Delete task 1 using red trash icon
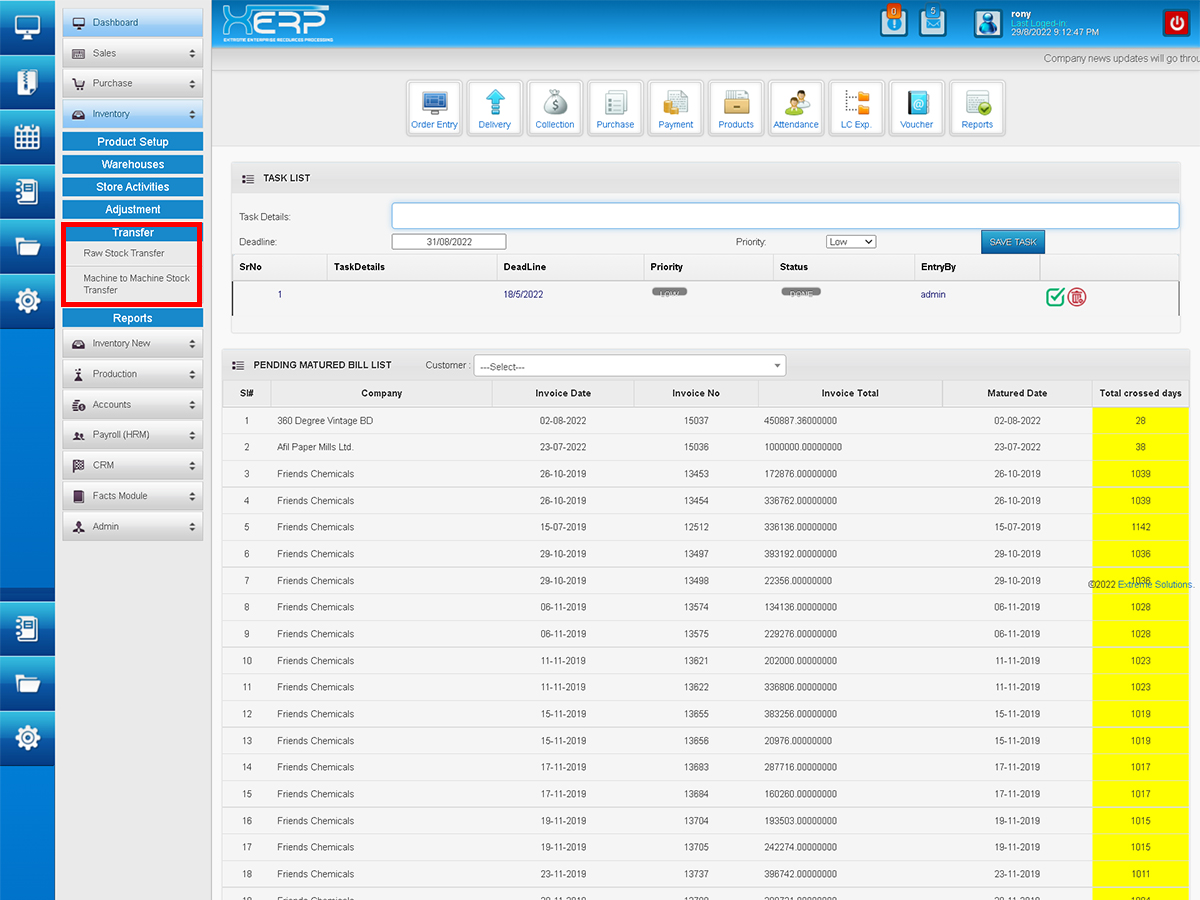The height and width of the screenshot is (900, 1200). pyautogui.click(x=1077, y=296)
